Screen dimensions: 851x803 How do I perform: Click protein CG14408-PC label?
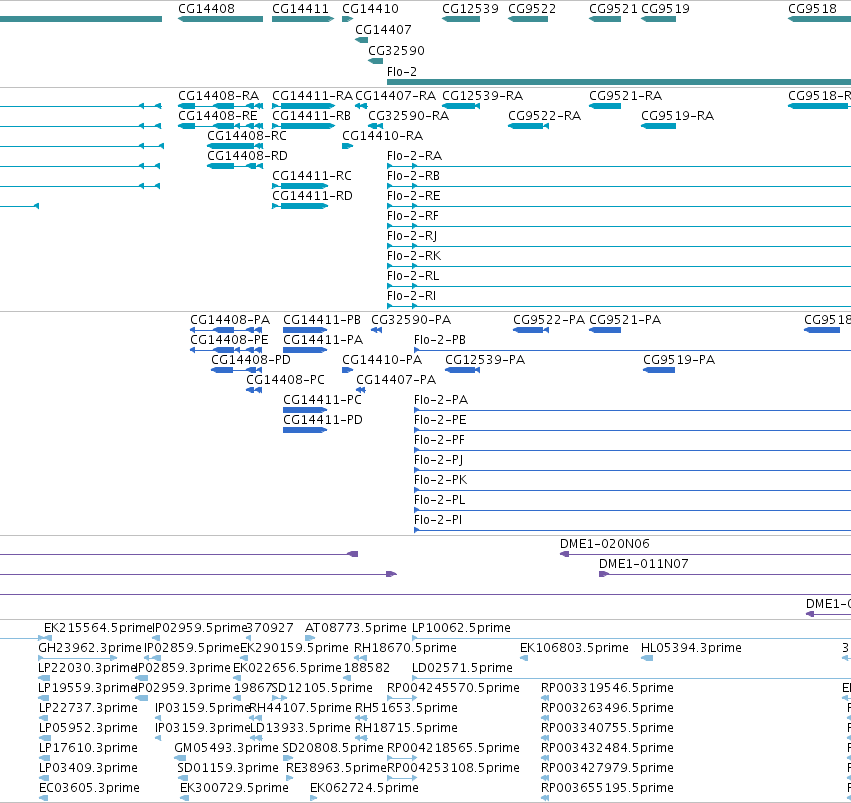285,380
